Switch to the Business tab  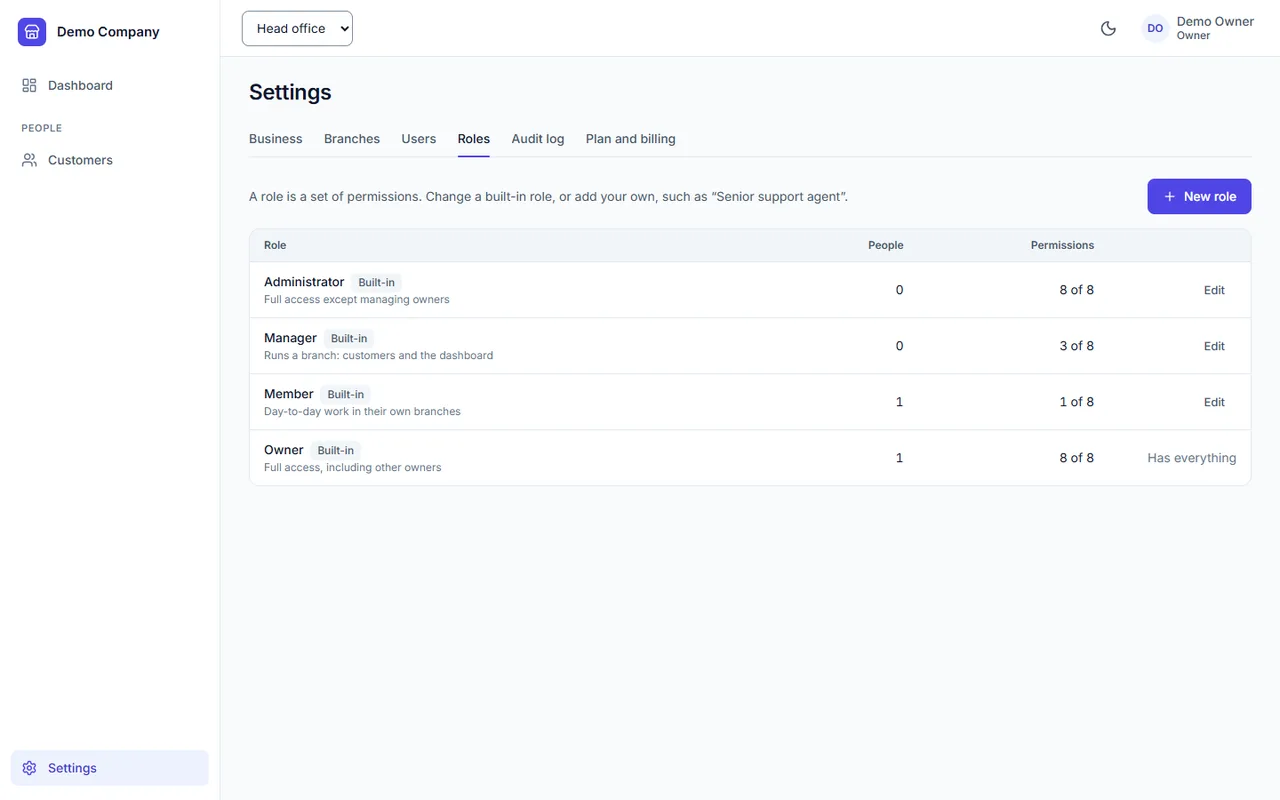point(275,139)
